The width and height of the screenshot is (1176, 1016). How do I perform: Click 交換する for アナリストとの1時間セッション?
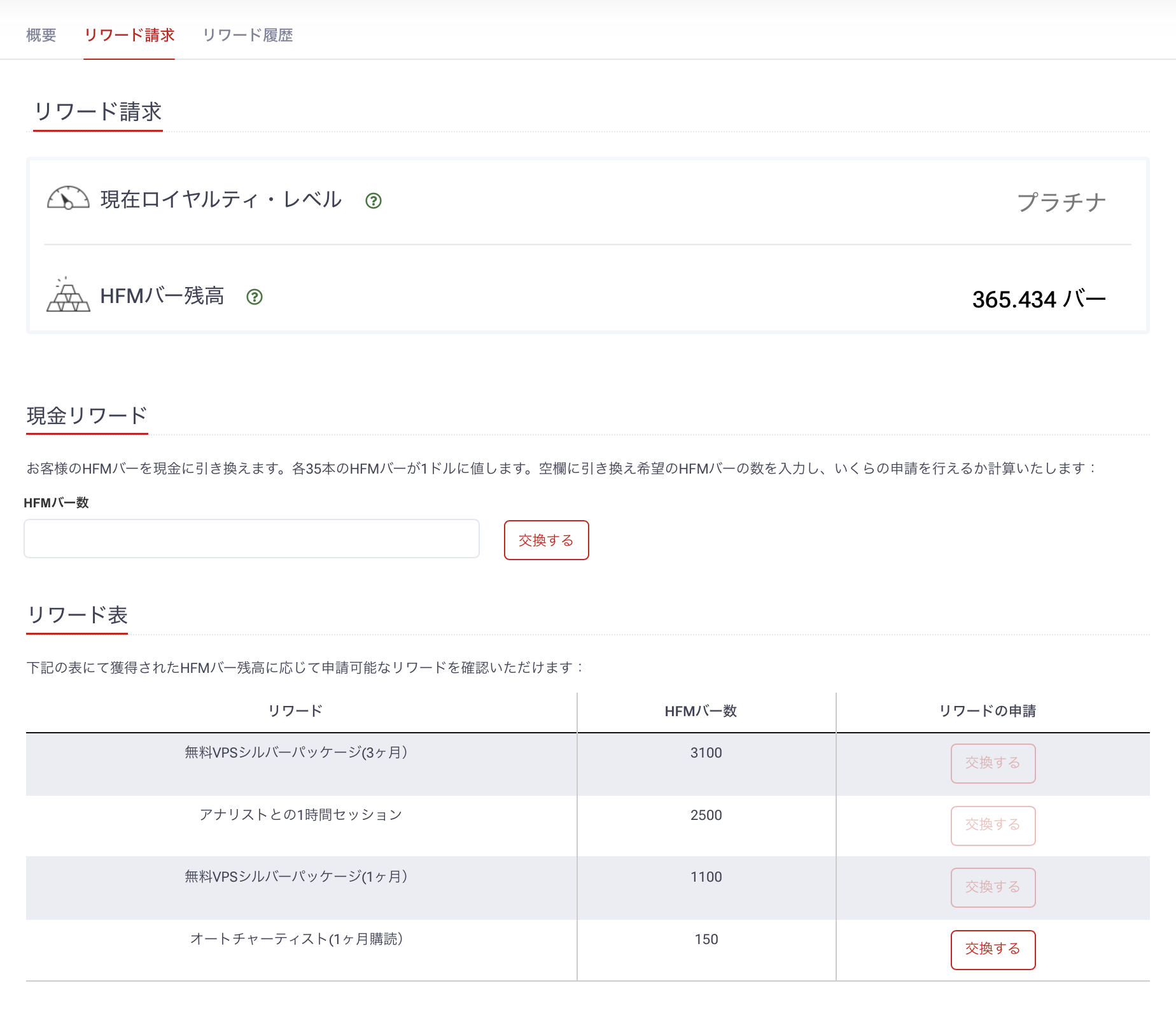coord(993,825)
